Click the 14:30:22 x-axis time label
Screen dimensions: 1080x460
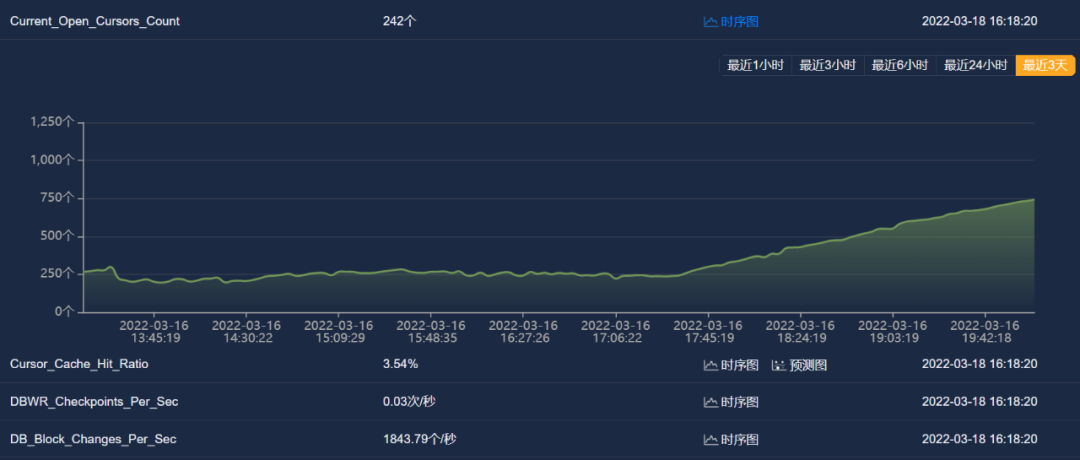pyautogui.click(x=246, y=338)
